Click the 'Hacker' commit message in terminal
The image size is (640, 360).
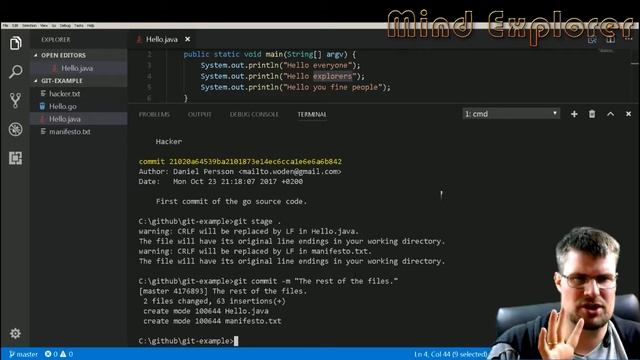click(169, 142)
